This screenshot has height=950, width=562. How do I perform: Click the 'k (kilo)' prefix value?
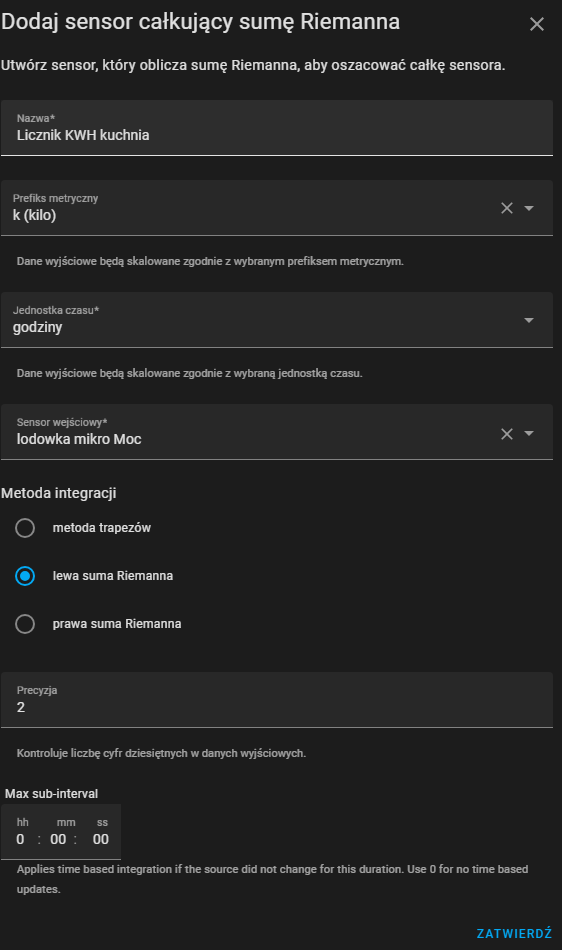coord(35,215)
